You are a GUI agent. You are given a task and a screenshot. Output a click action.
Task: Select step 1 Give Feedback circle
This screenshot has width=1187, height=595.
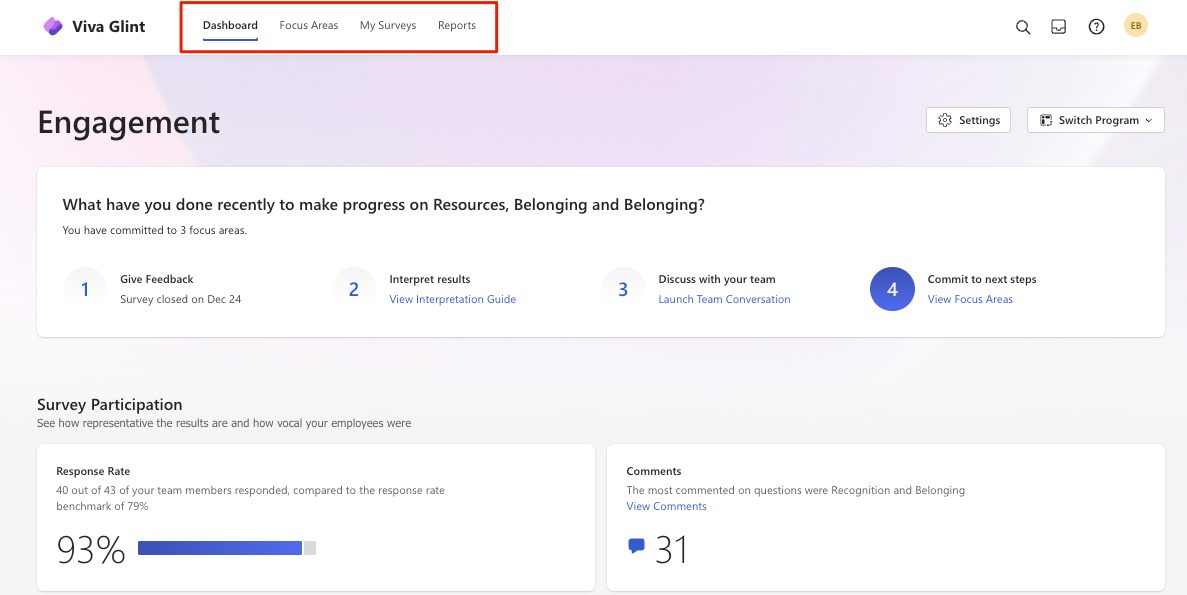tap(85, 289)
